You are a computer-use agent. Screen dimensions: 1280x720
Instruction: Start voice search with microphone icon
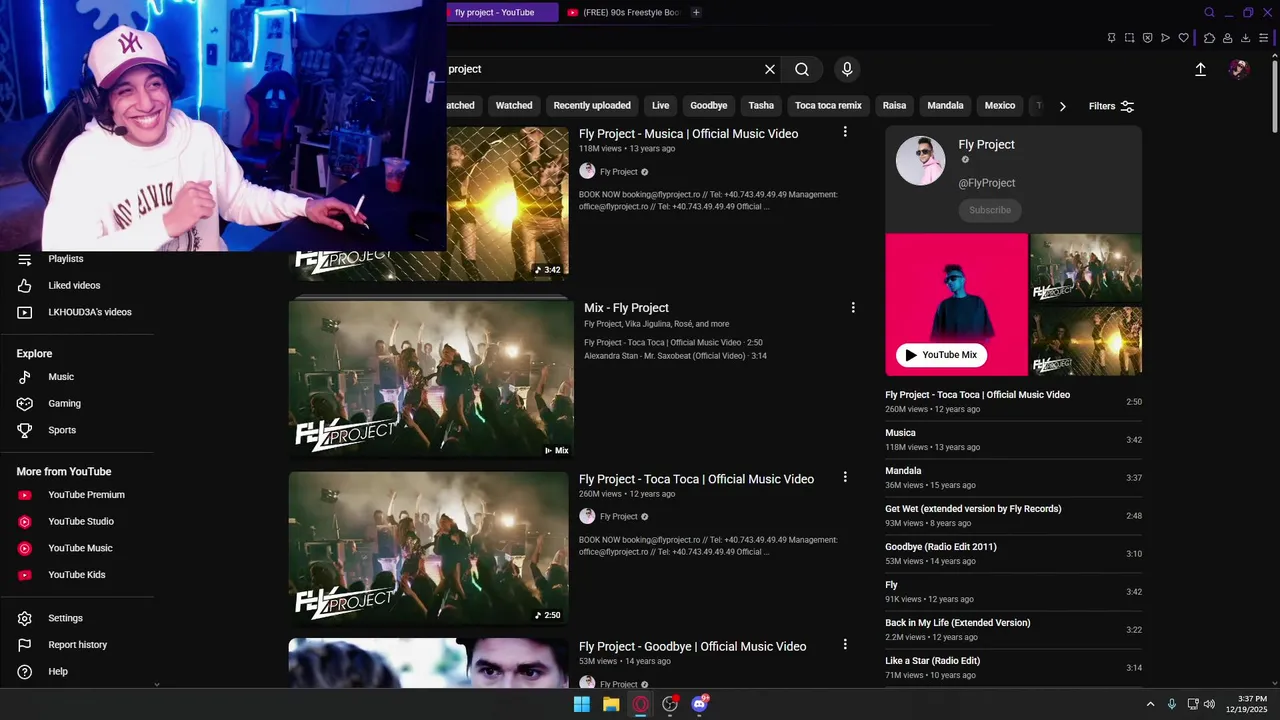(x=847, y=69)
